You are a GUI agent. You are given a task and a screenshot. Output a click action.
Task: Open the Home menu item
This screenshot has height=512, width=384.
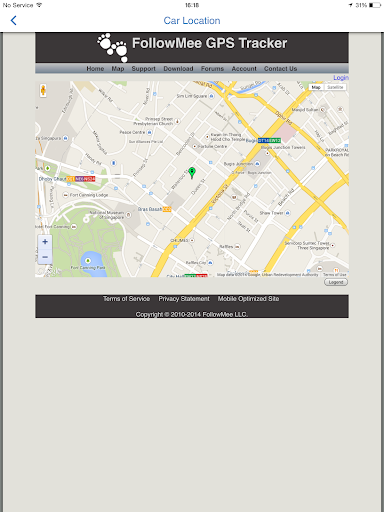(x=95, y=69)
